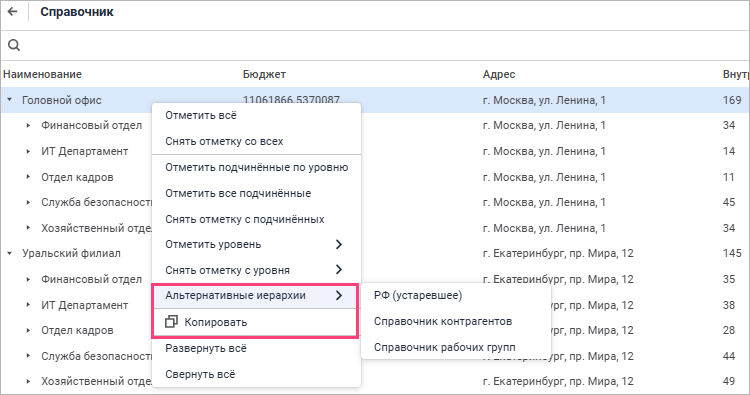Image resolution: width=750 pixels, height=395 pixels.
Task: Collapse the Уральский филиал node
Action: [10, 253]
